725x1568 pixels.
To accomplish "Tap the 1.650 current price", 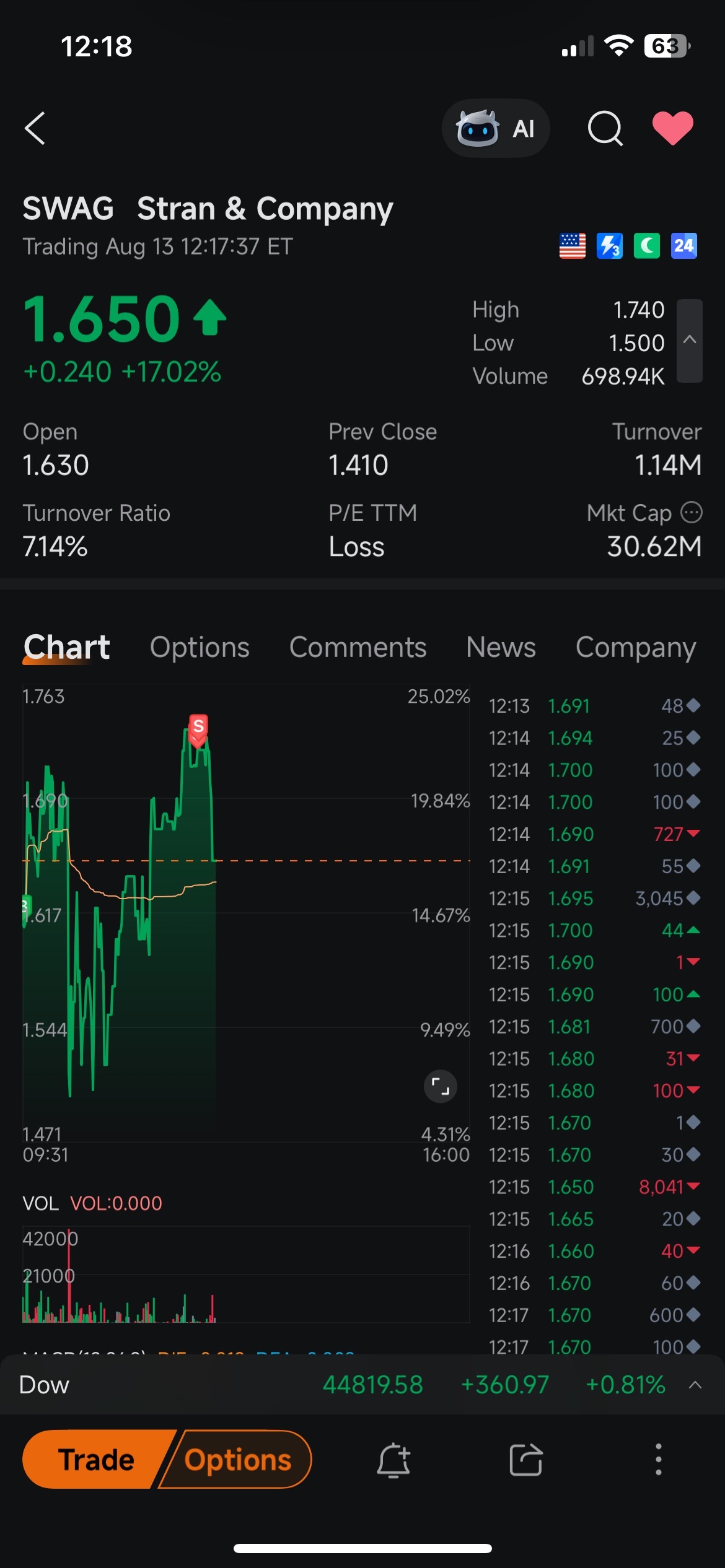I will point(102,318).
